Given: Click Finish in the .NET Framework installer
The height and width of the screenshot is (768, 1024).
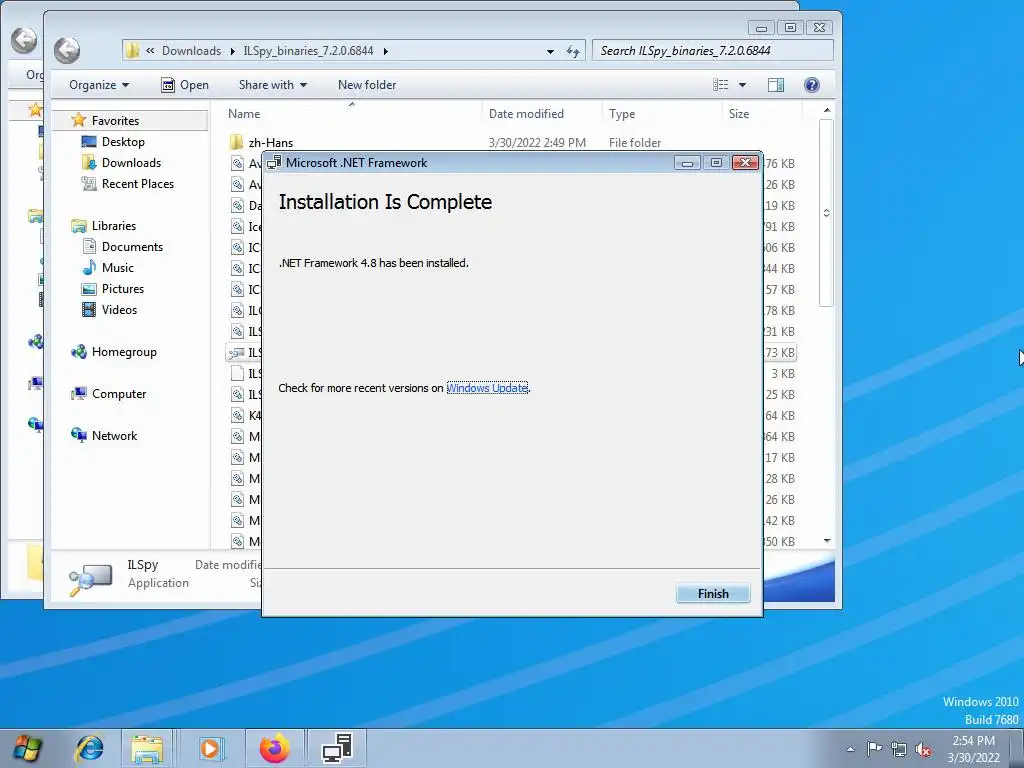Looking at the screenshot, I should tap(712, 593).
